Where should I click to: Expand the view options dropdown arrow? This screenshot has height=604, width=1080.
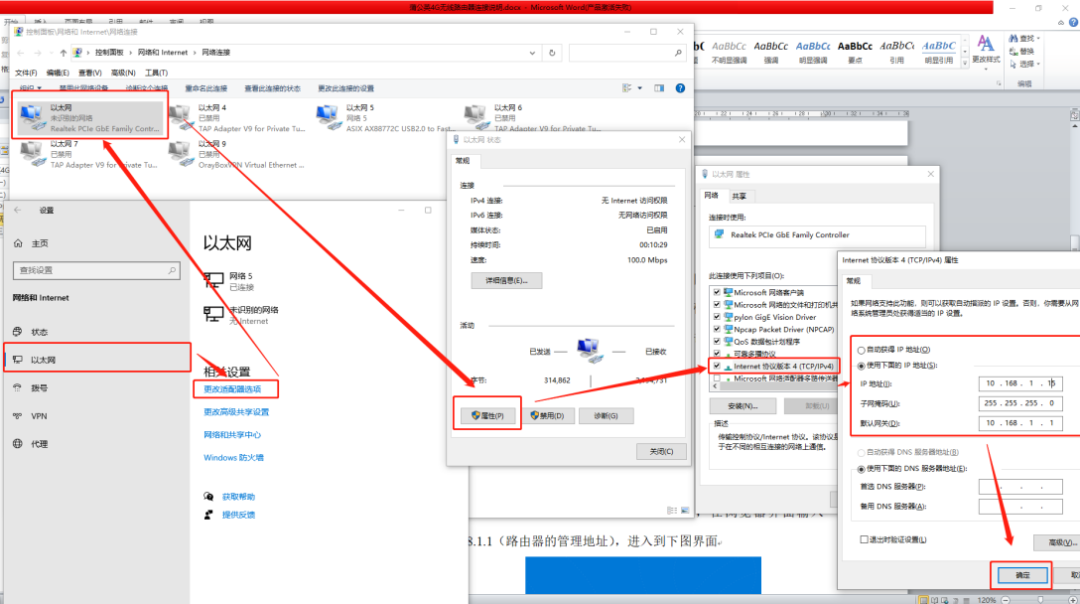(640, 88)
